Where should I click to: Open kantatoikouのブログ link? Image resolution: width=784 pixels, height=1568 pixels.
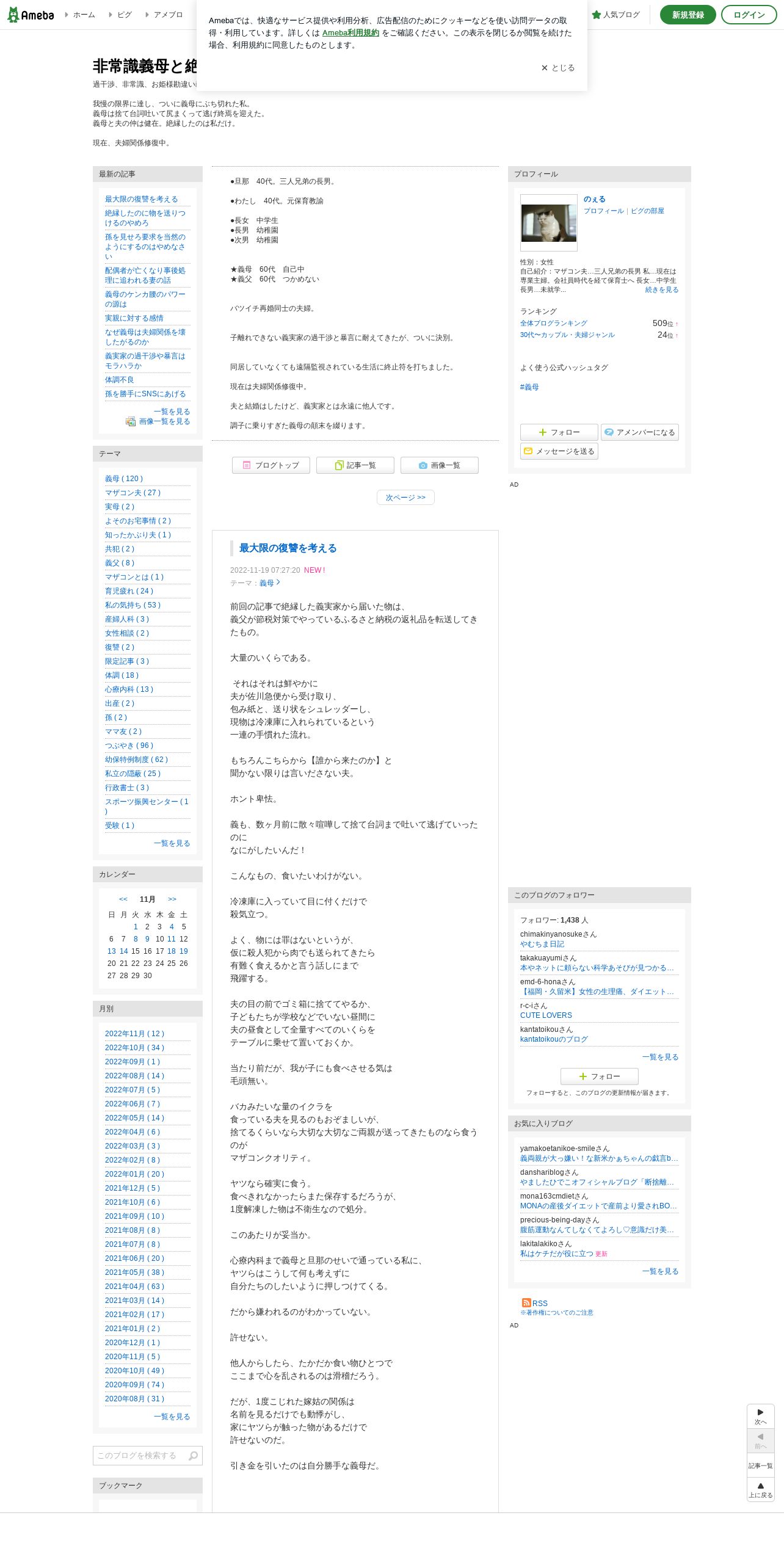tap(554, 1039)
